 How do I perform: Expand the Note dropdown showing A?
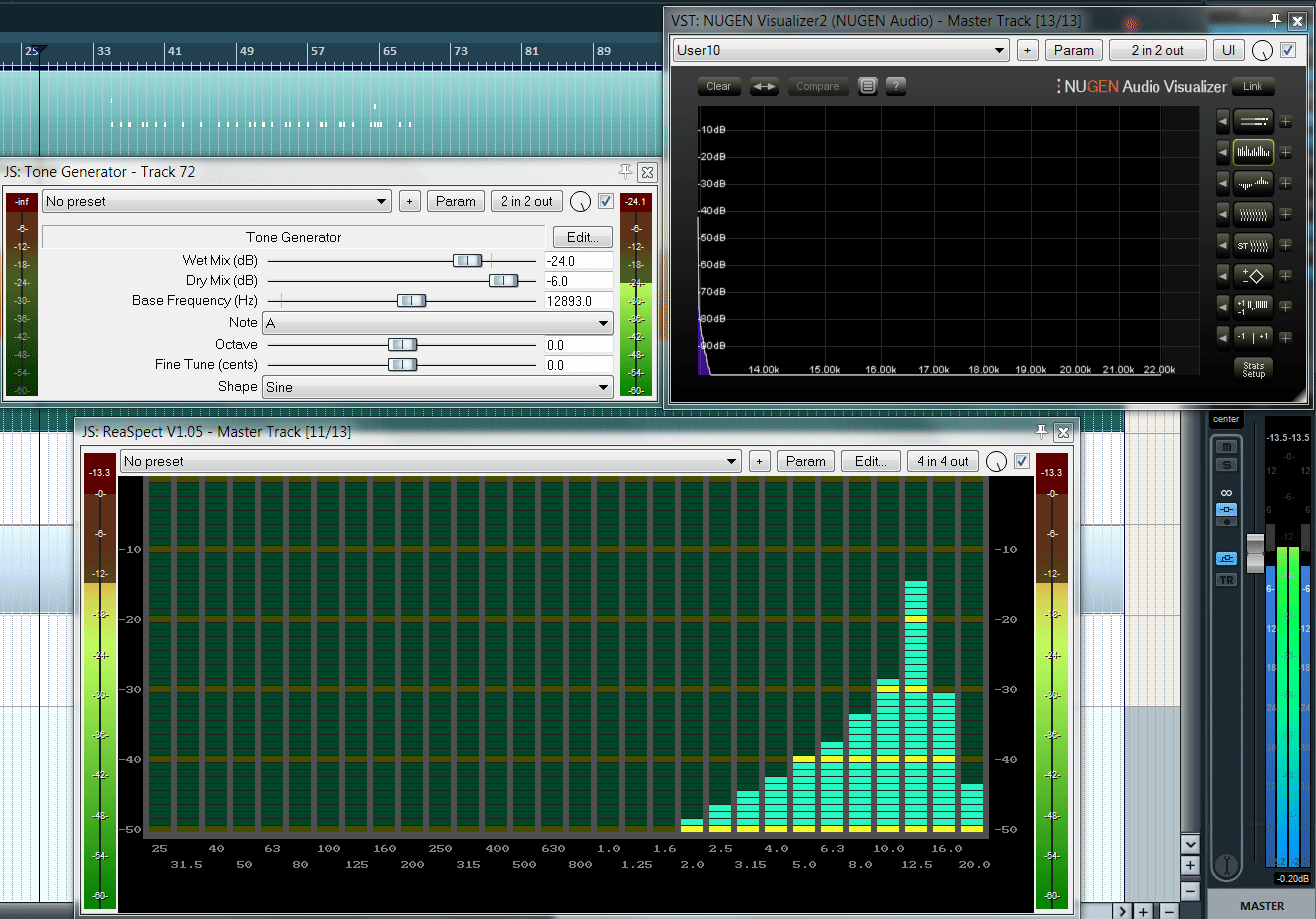437,323
